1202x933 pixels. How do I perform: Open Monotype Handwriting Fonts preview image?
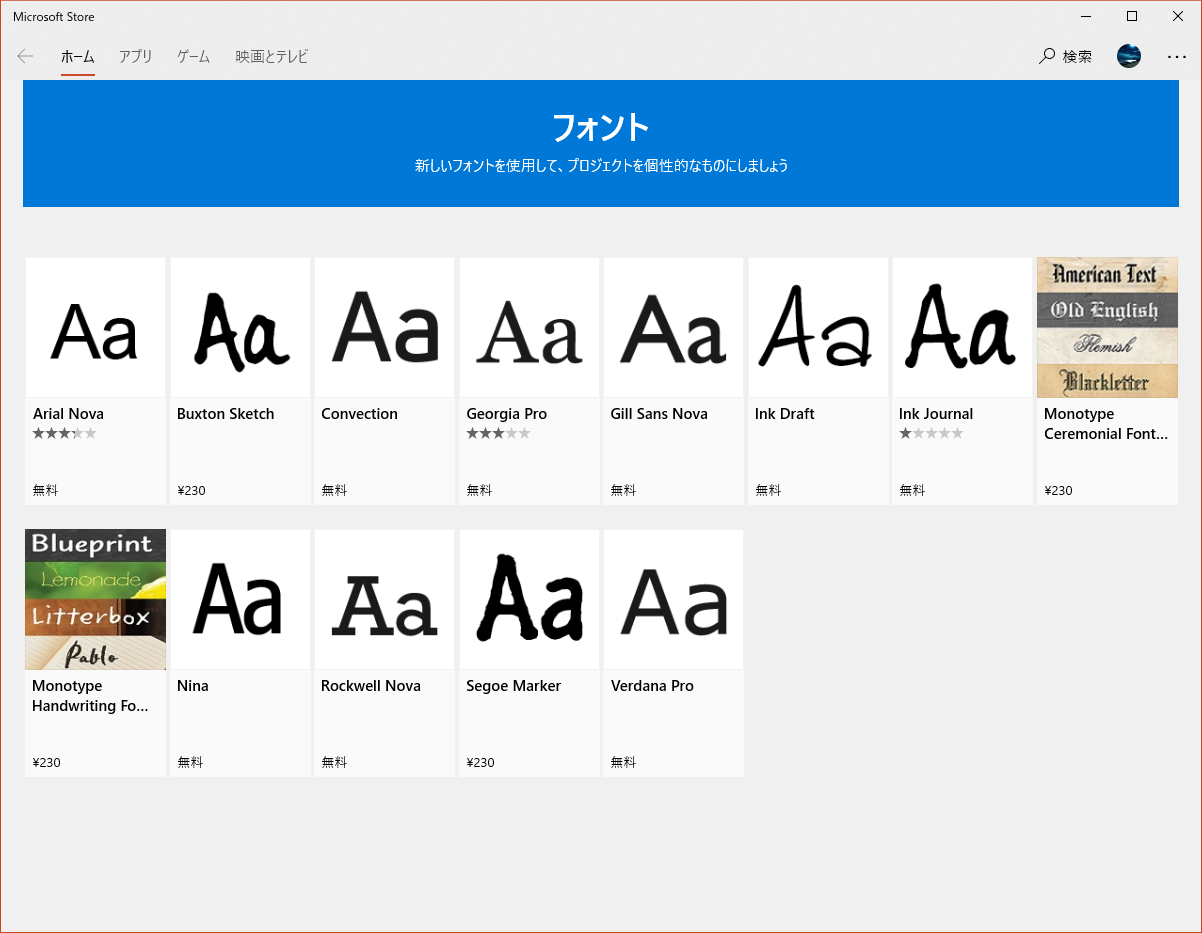point(95,600)
